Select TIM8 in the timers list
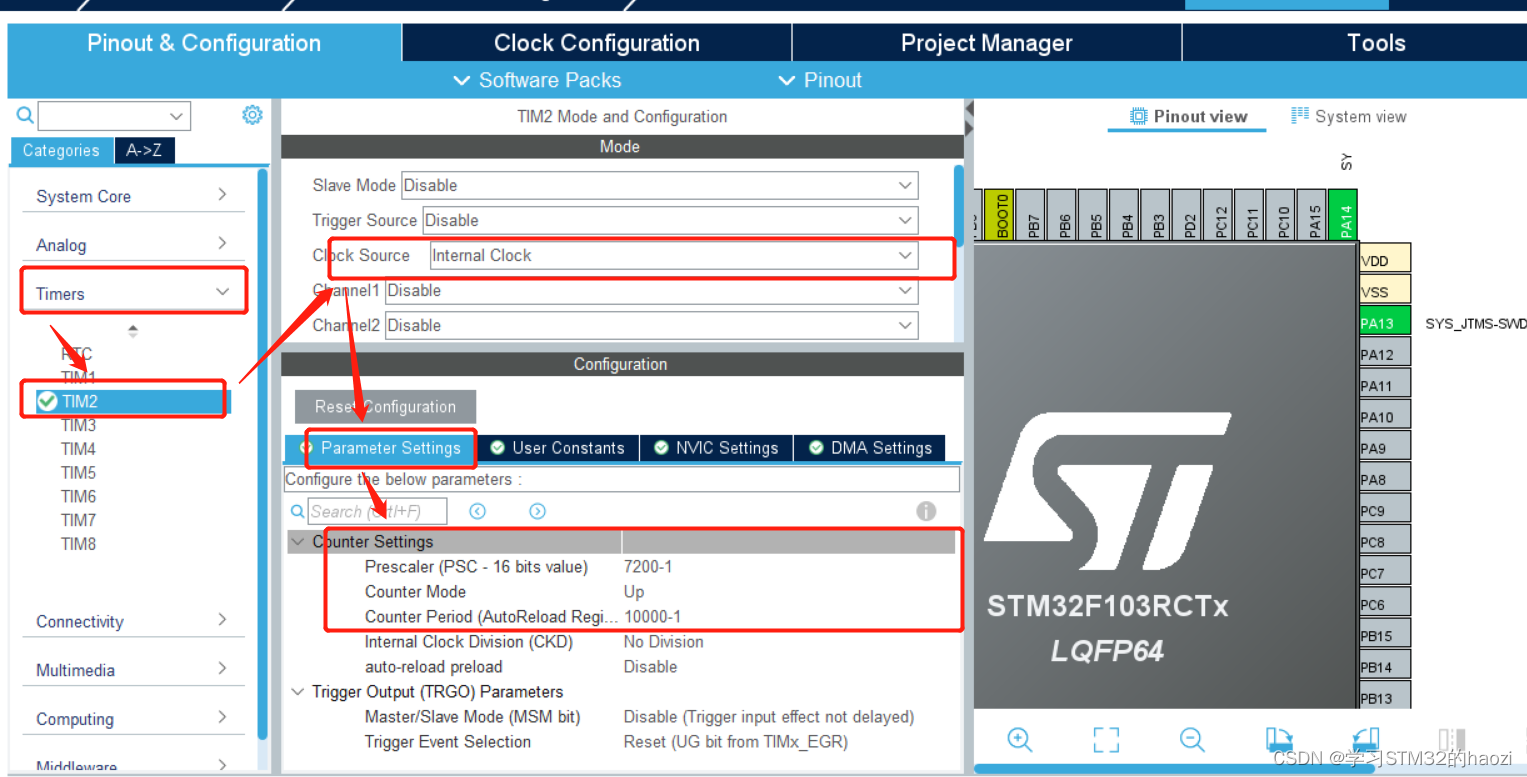This screenshot has height=777, width=1527. [x=78, y=544]
